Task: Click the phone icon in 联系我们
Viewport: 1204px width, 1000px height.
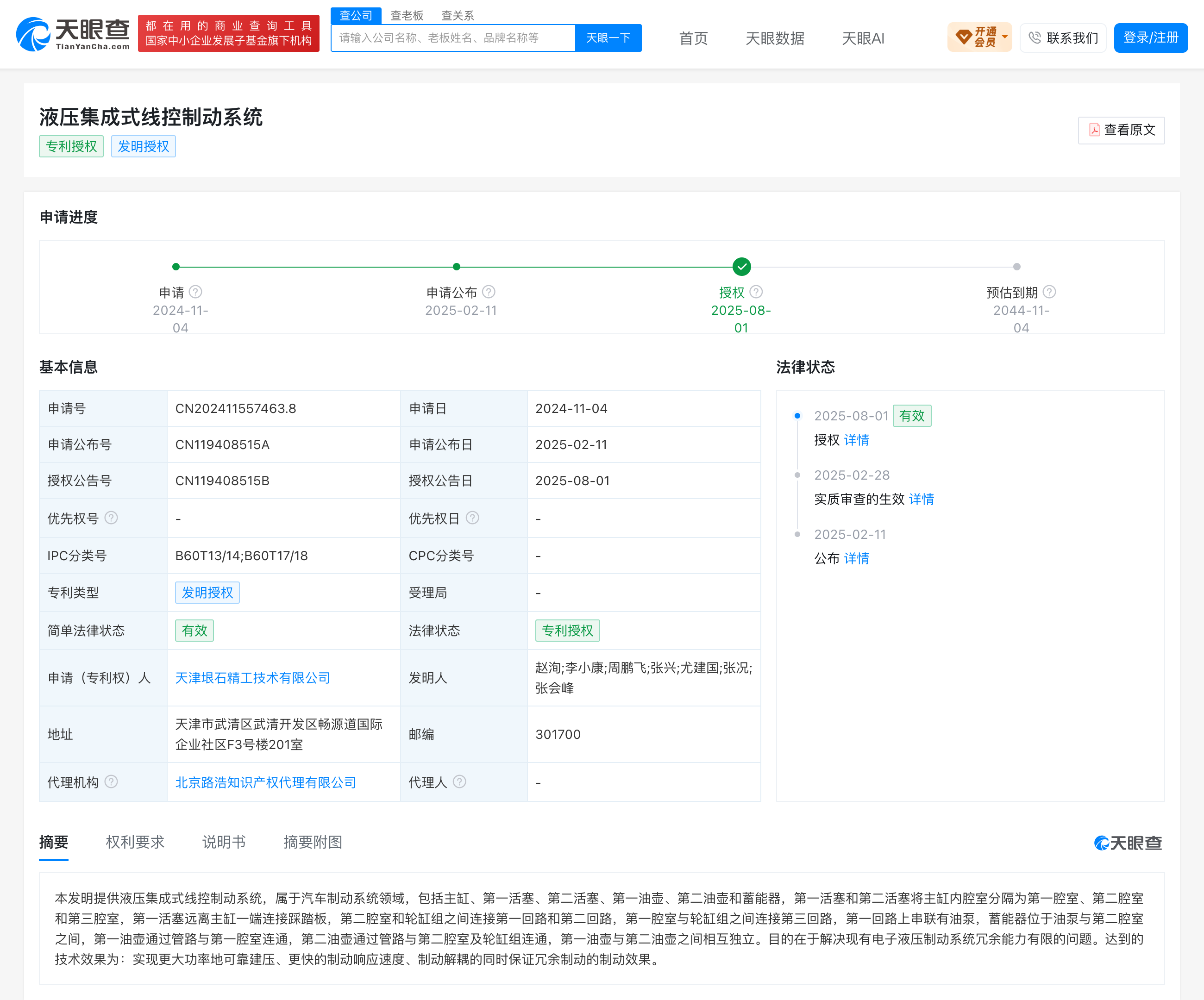Action: 1035,38
